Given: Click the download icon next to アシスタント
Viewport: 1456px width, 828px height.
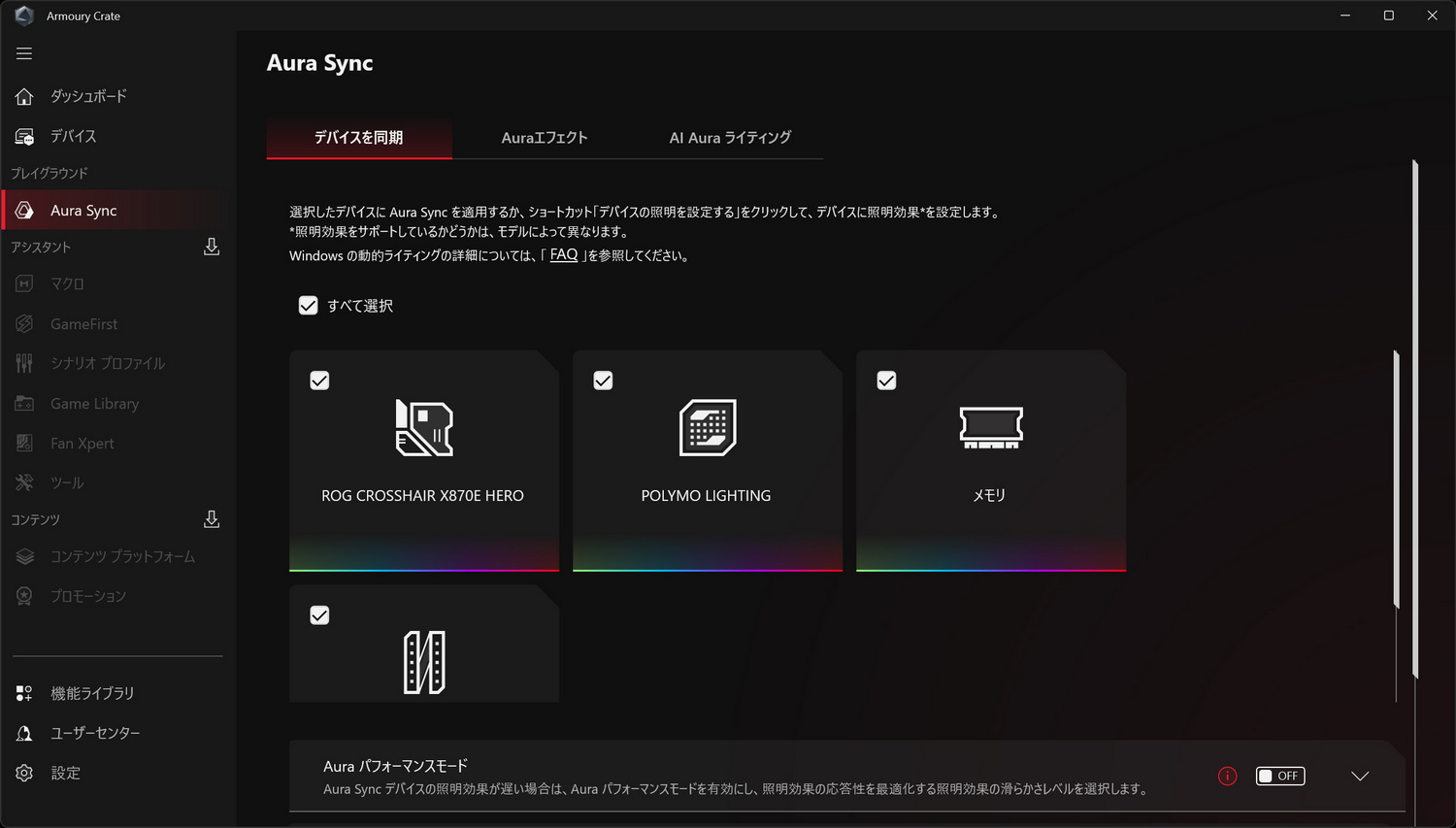Looking at the screenshot, I should click(x=211, y=246).
